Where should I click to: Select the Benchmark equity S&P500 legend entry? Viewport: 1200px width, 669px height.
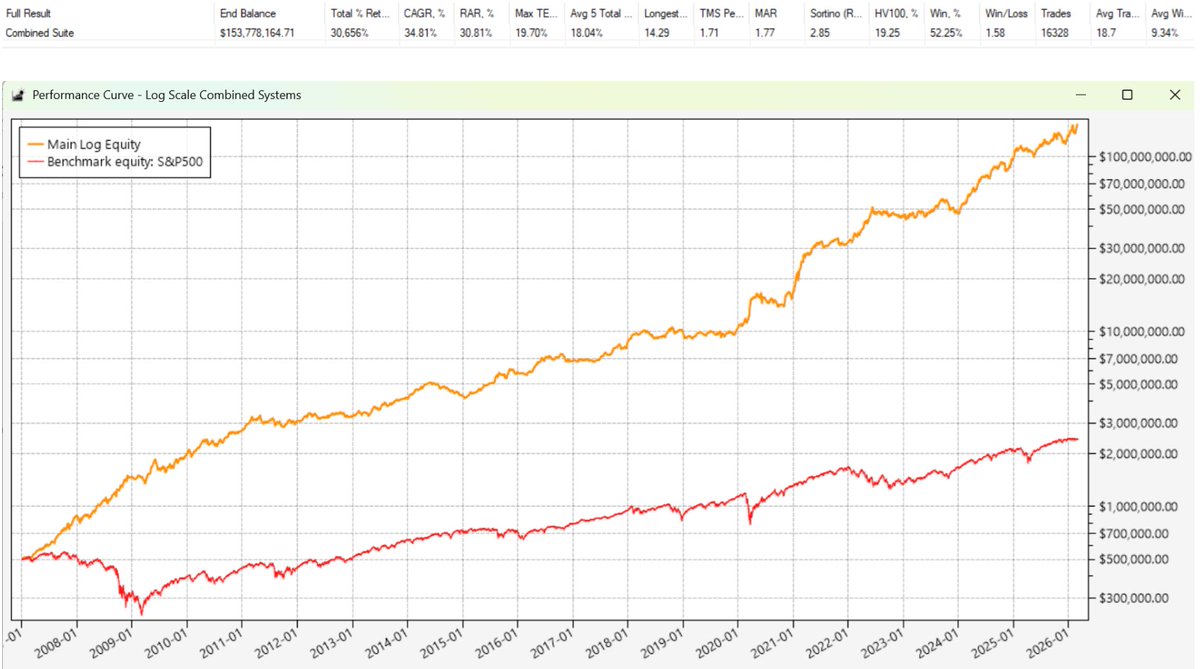[x=115, y=160]
